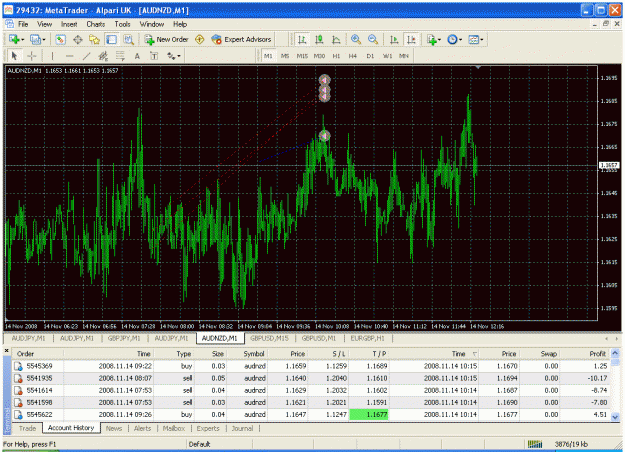Image resolution: width=625 pixels, height=452 pixels.
Task: Select the Text Label tool marked T
Action: point(154,56)
